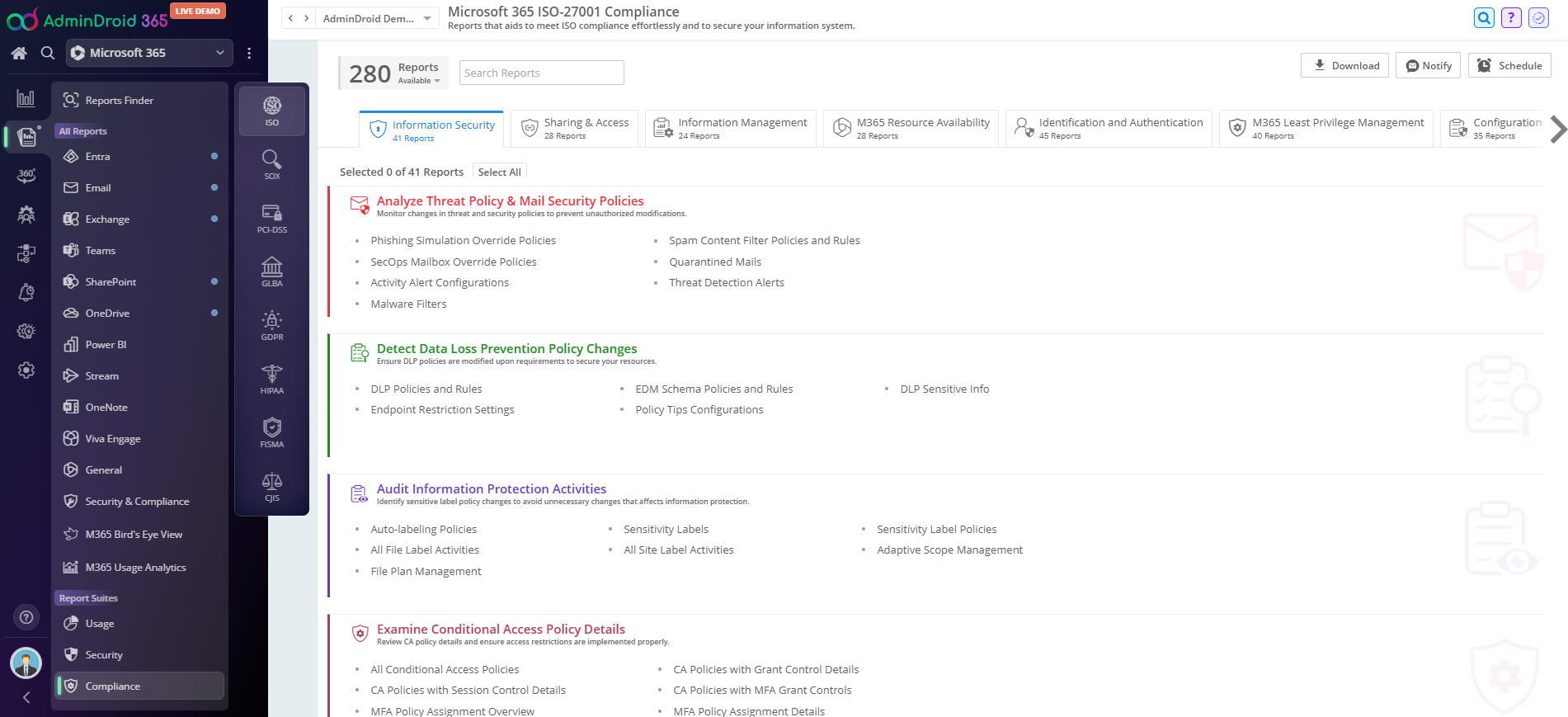The height and width of the screenshot is (717, 1568).
Task: Choose the GLBA compliance icon
Action: [x=271, y=272]
